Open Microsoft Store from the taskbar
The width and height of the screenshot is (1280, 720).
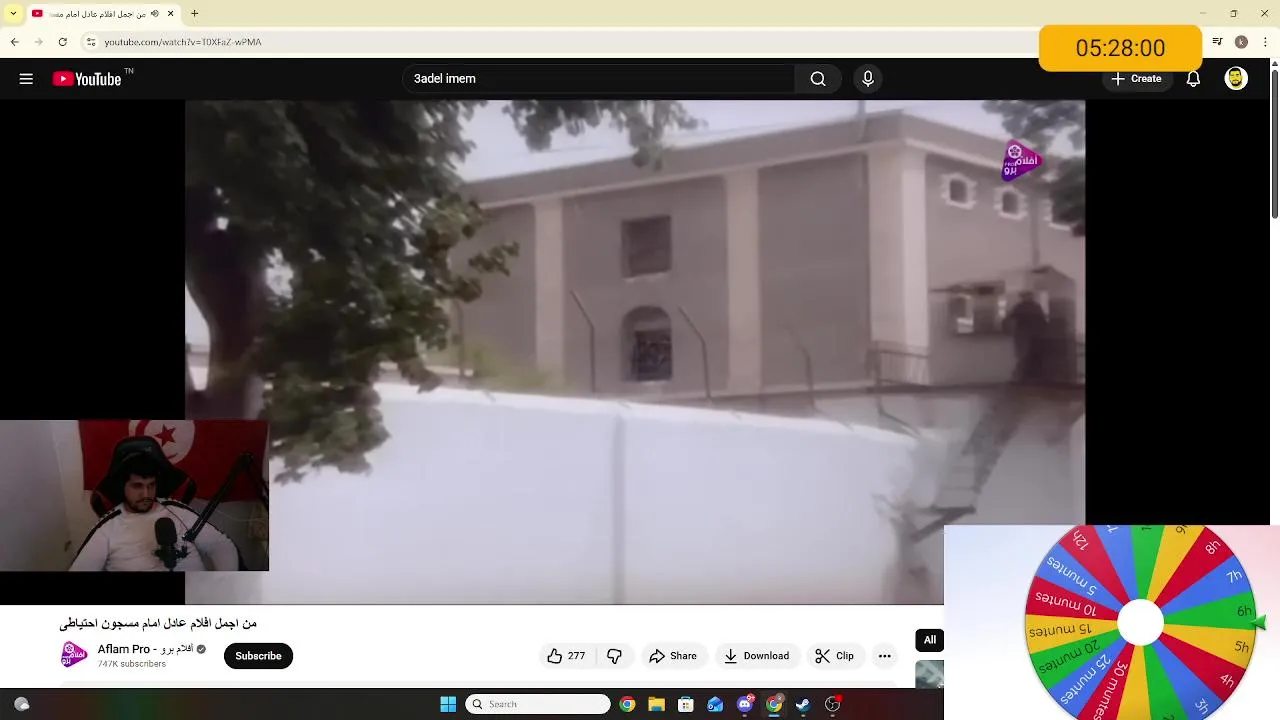click(x=685, y=704)
